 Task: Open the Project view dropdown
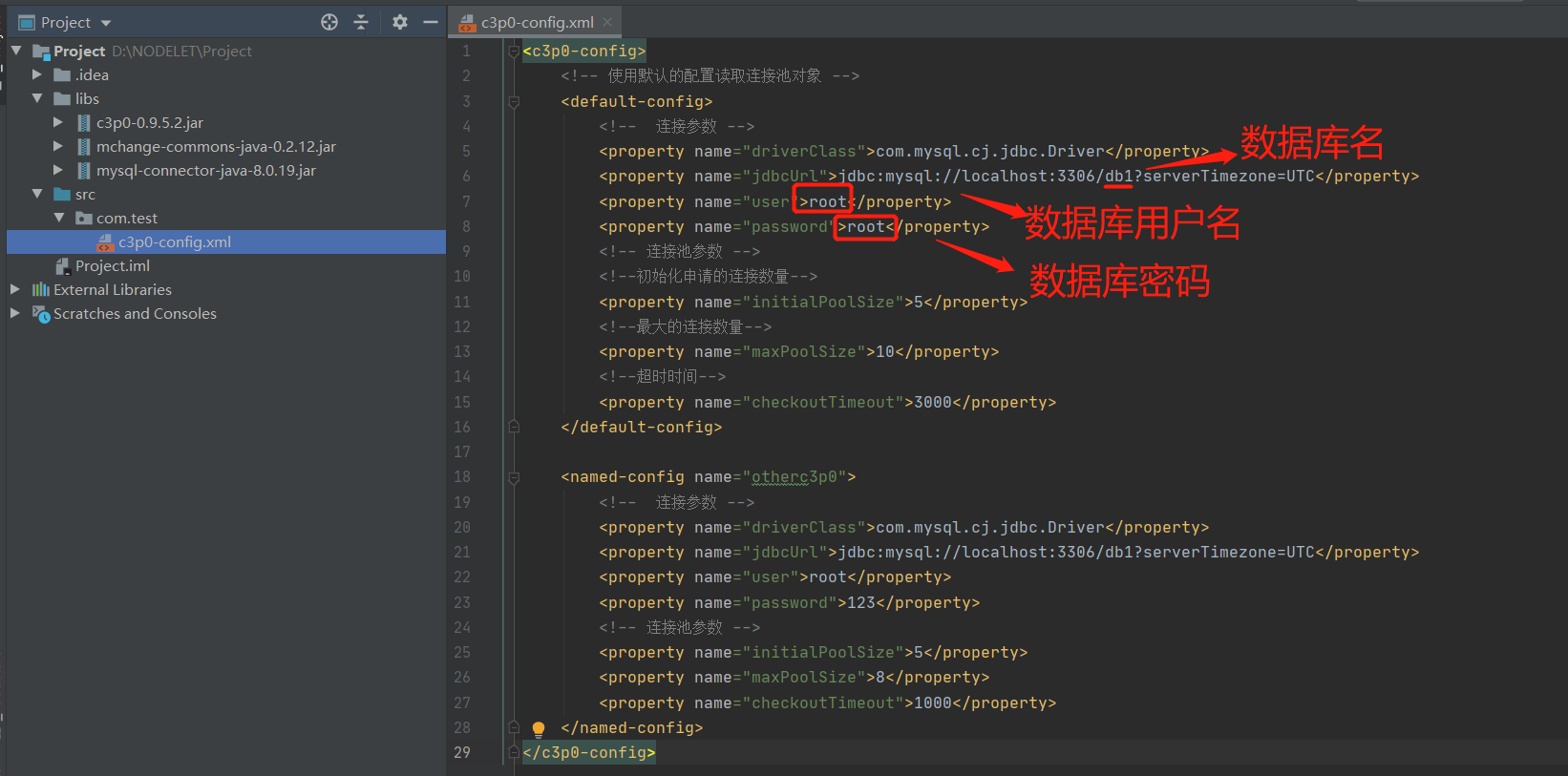106,23
